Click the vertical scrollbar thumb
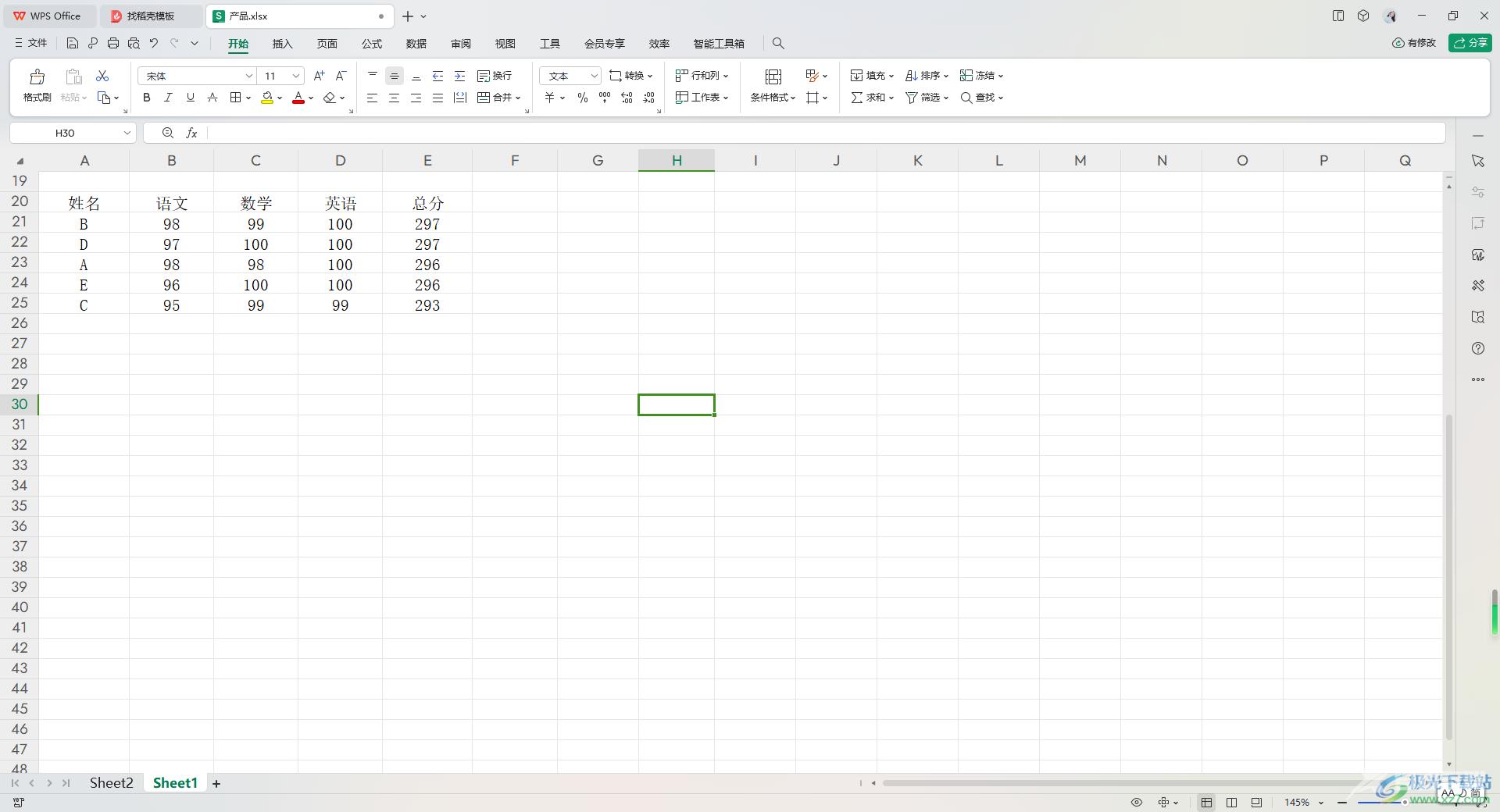This screenshot has height=812, width=1500. tap(1449, 578)
